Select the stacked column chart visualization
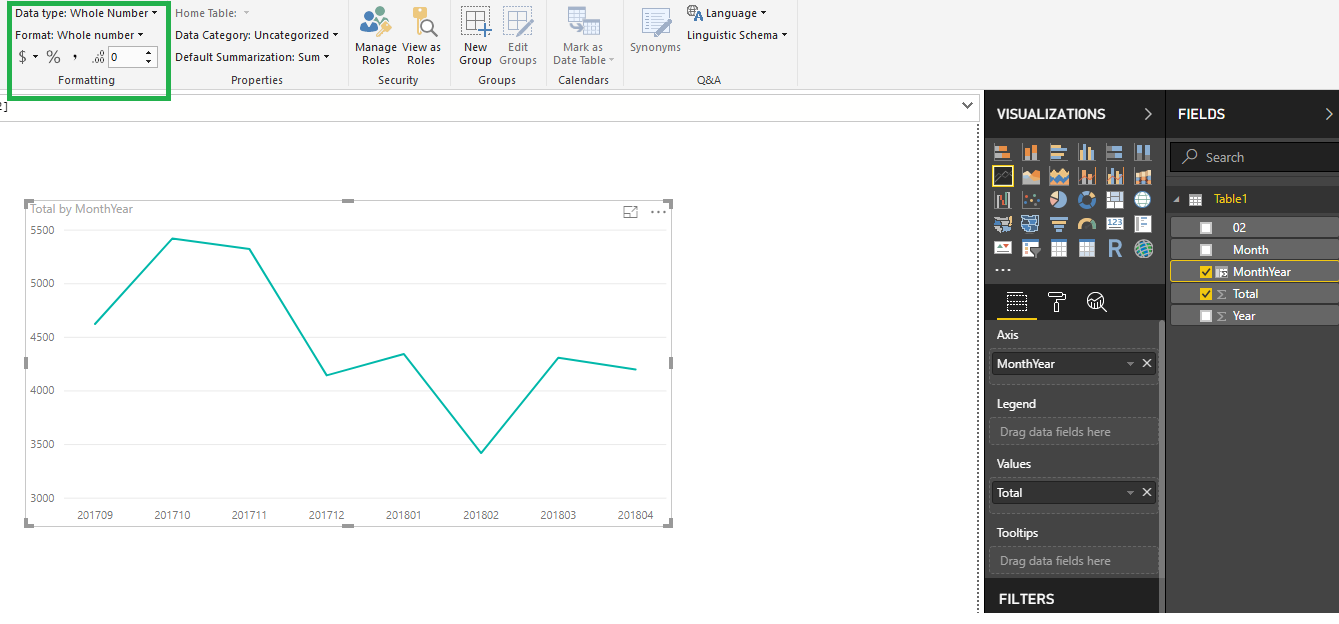This screenshot has height=624, width=1339. pyautogui.click(x=1030, y=153)
